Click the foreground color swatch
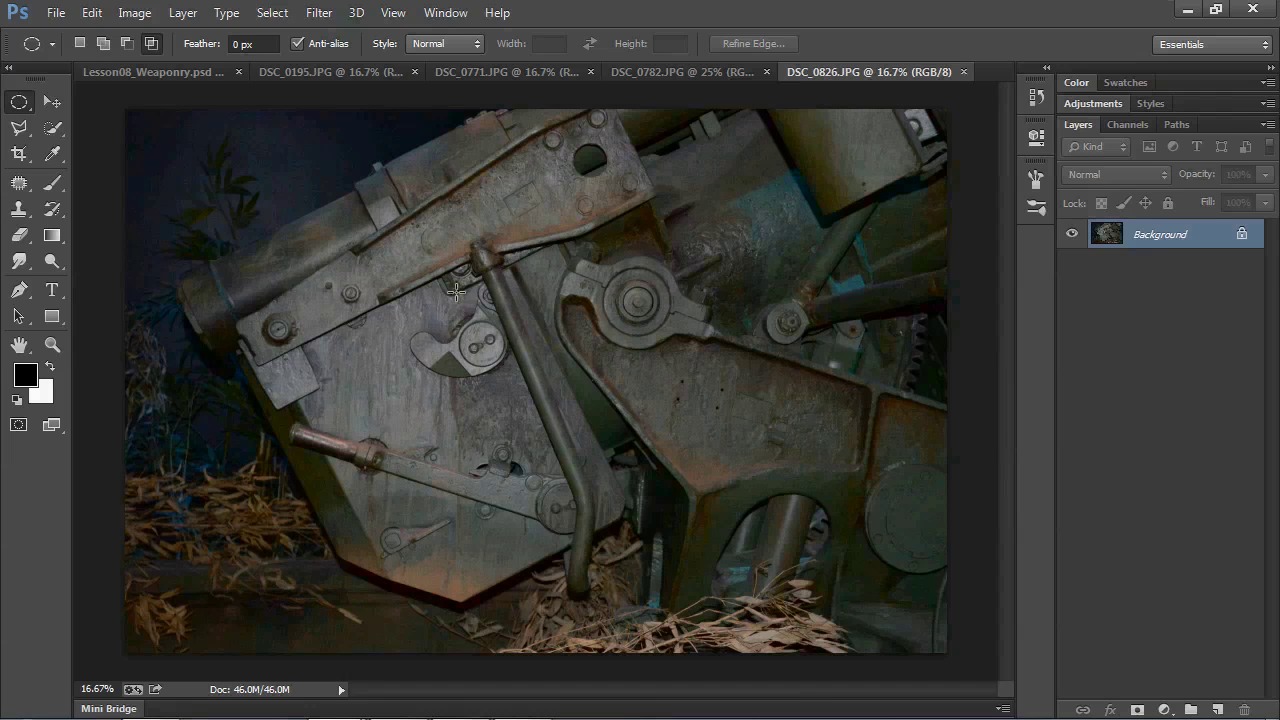Viewport: 1280px width, 720px height. coord(25,375)
